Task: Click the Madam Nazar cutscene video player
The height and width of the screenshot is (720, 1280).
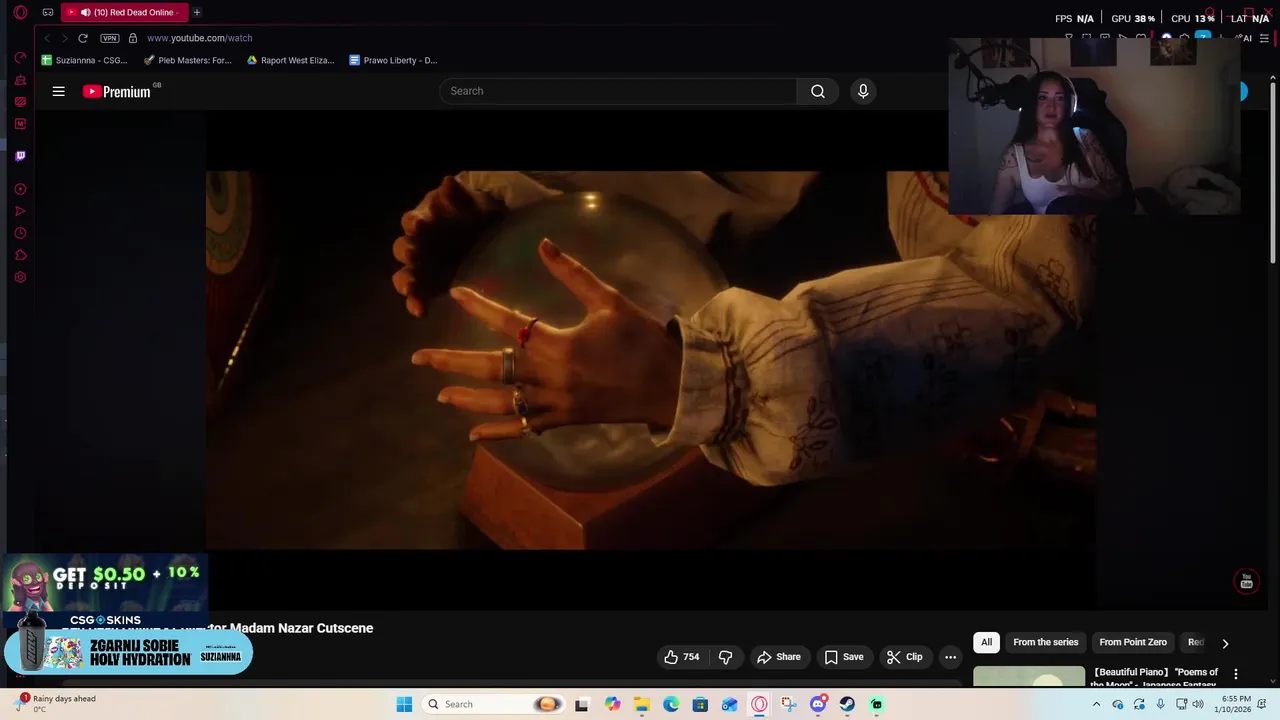Action: click(x=650, y=360)
